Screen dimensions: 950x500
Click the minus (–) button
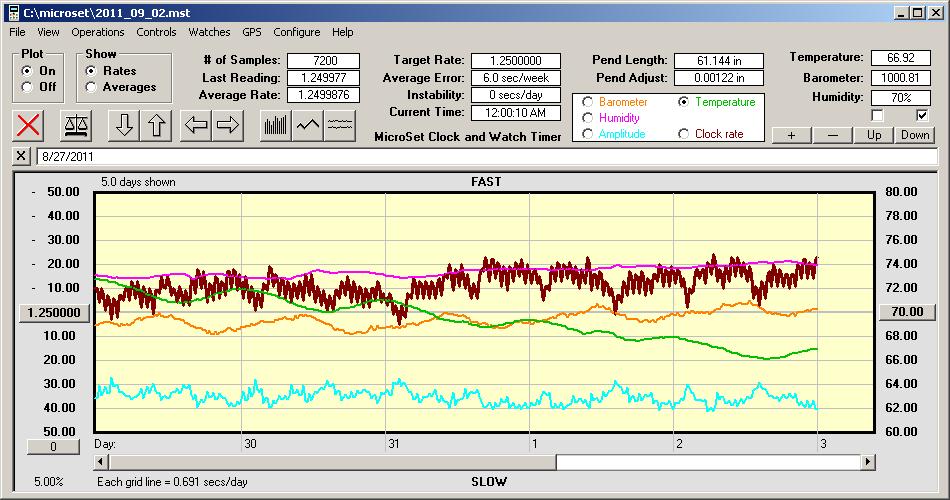click(832, 135)
